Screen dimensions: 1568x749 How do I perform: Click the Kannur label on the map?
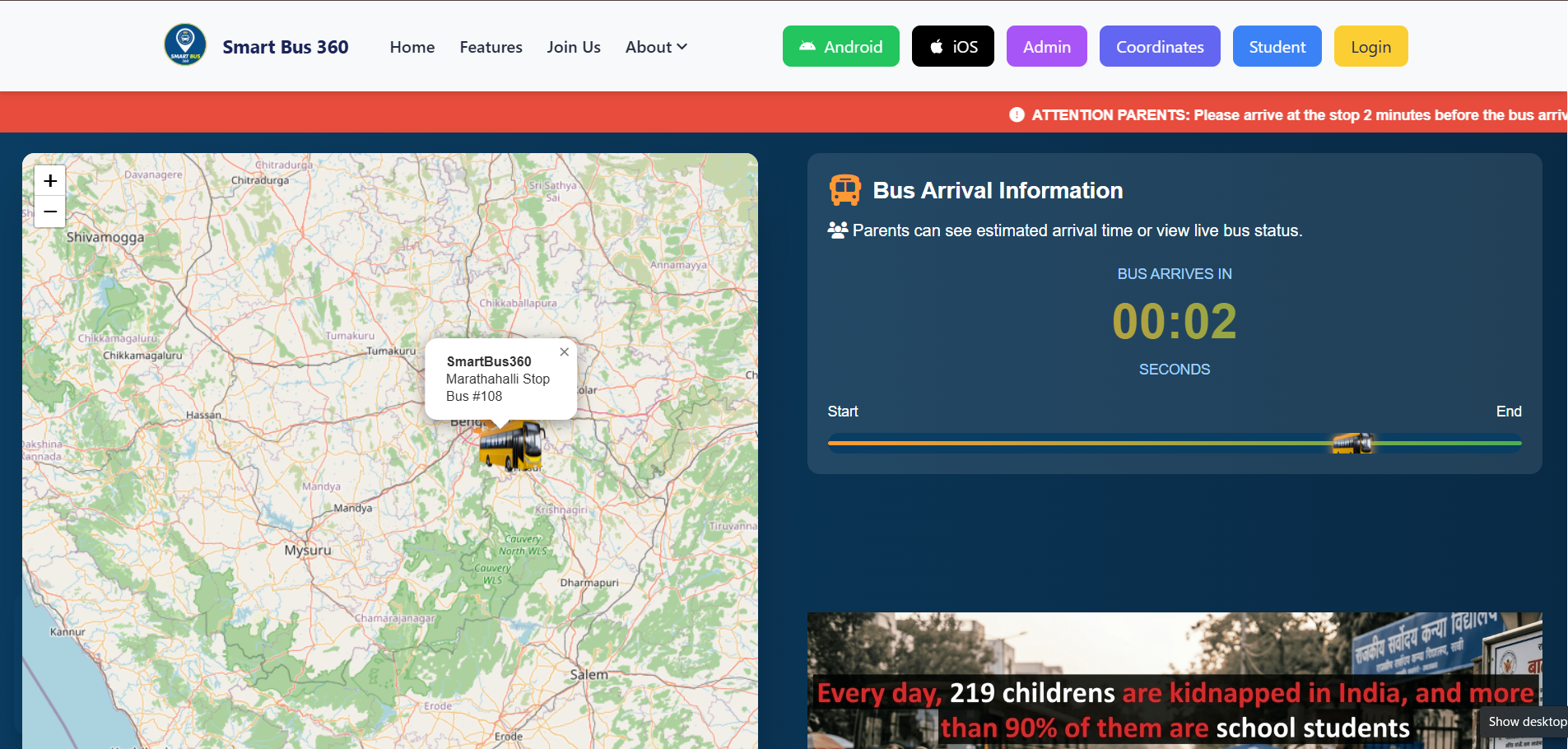click(x=67, y=632)
